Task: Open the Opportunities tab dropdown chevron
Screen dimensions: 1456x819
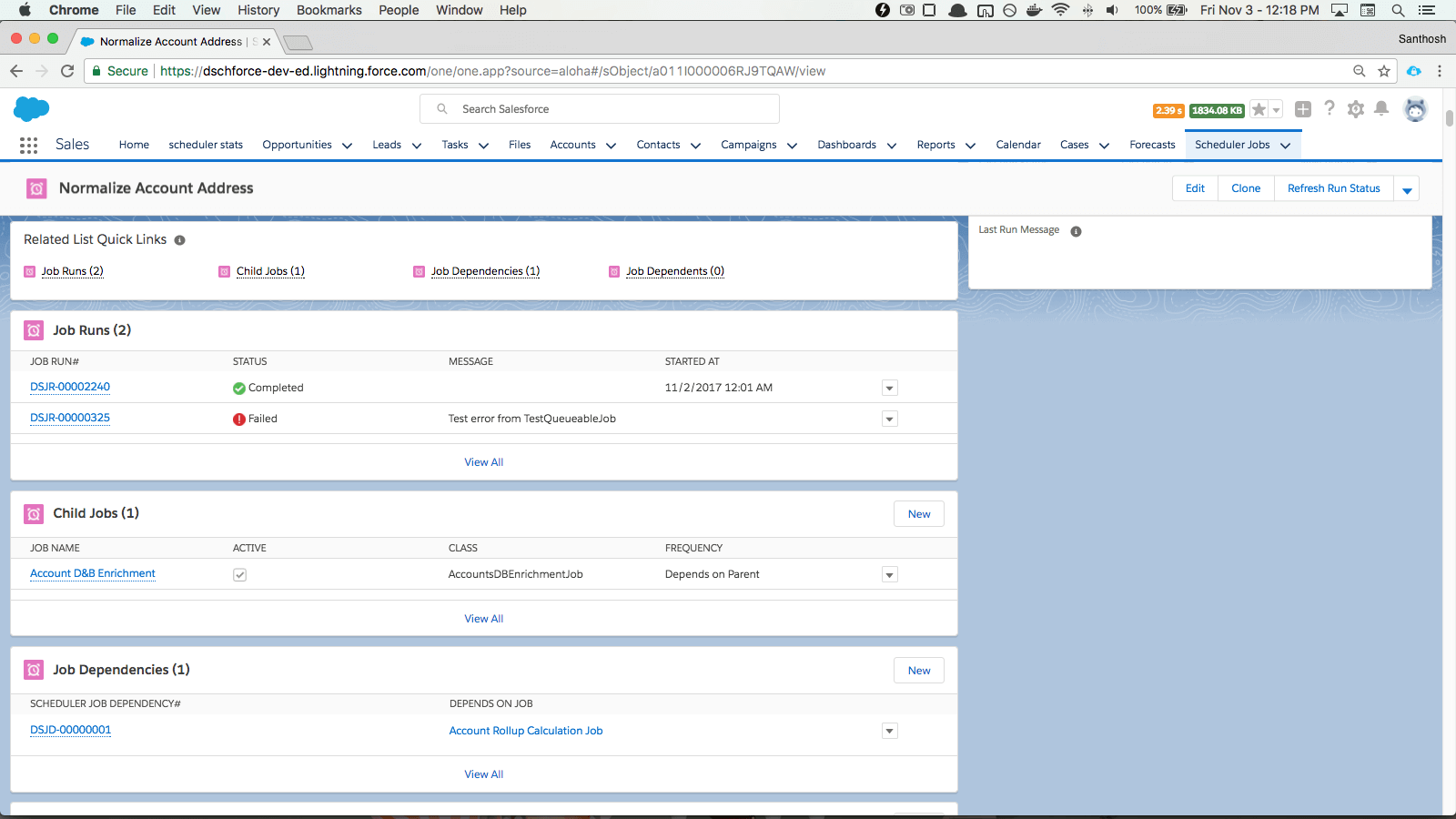Action: [x=347, y=146]
